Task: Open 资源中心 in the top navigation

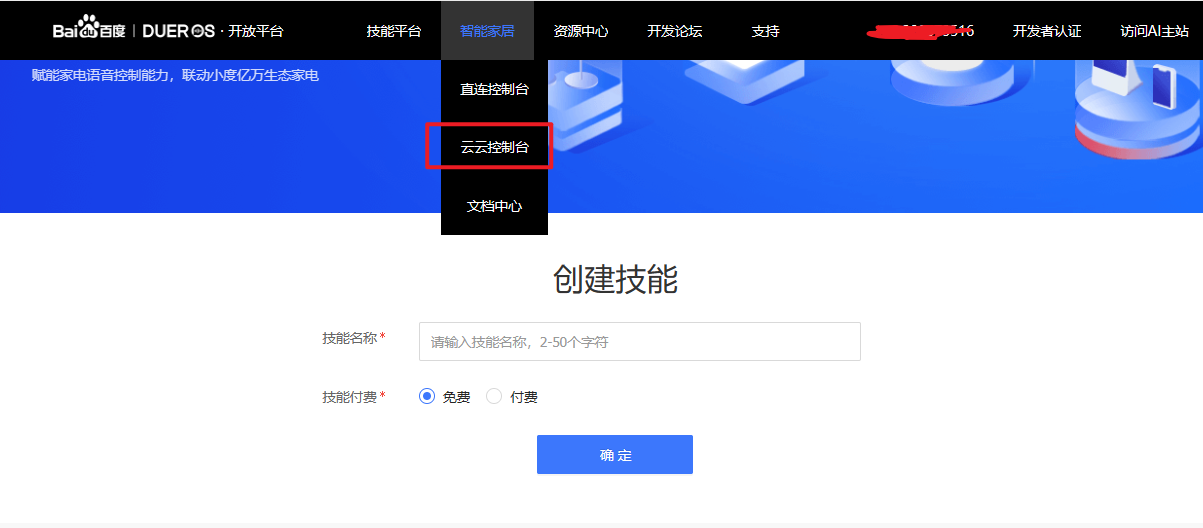Action: click(x=581, y=31)
